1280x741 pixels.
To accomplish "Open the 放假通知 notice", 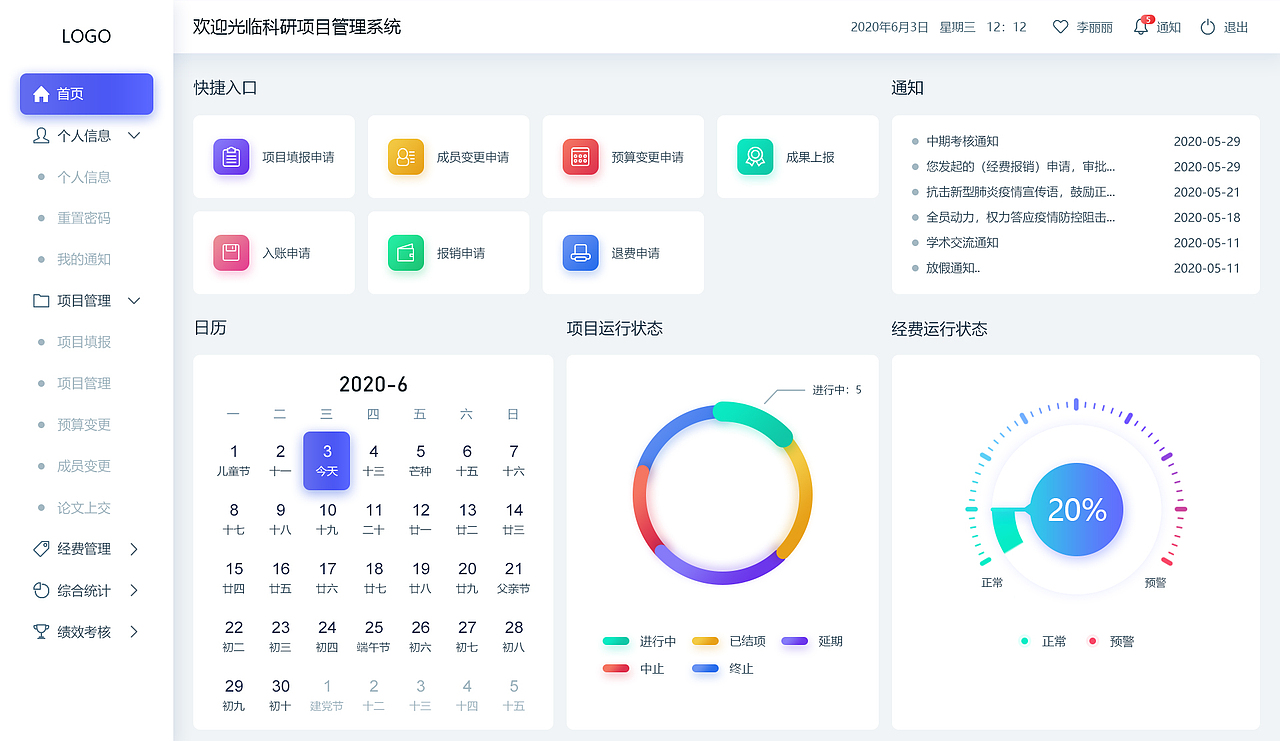I will (x=953, y=268).
